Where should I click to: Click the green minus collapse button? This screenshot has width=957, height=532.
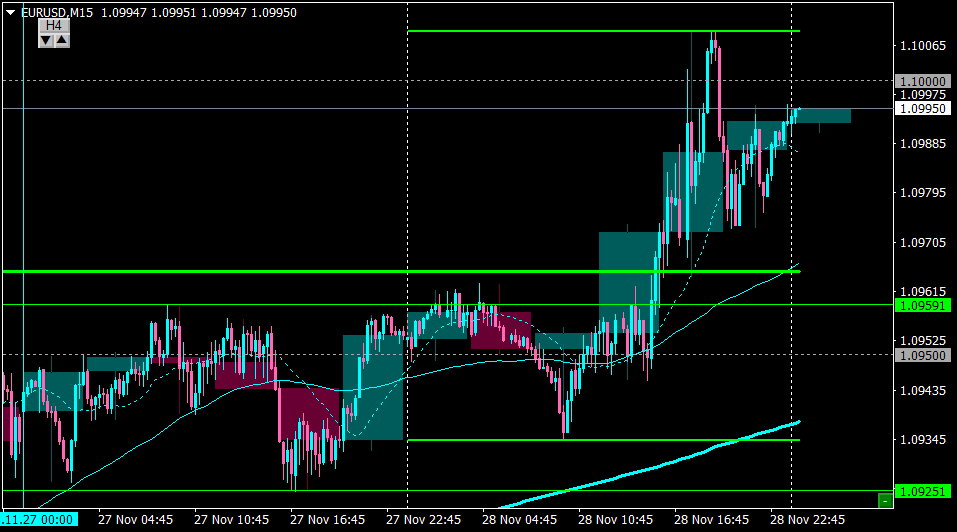click(x=885, y=501)
